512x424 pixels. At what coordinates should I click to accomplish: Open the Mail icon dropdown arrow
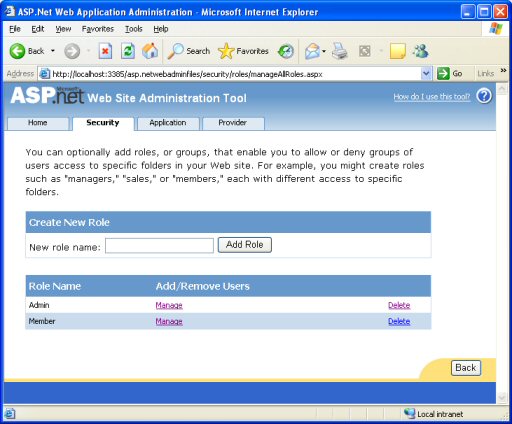click(x=324, y=51)
